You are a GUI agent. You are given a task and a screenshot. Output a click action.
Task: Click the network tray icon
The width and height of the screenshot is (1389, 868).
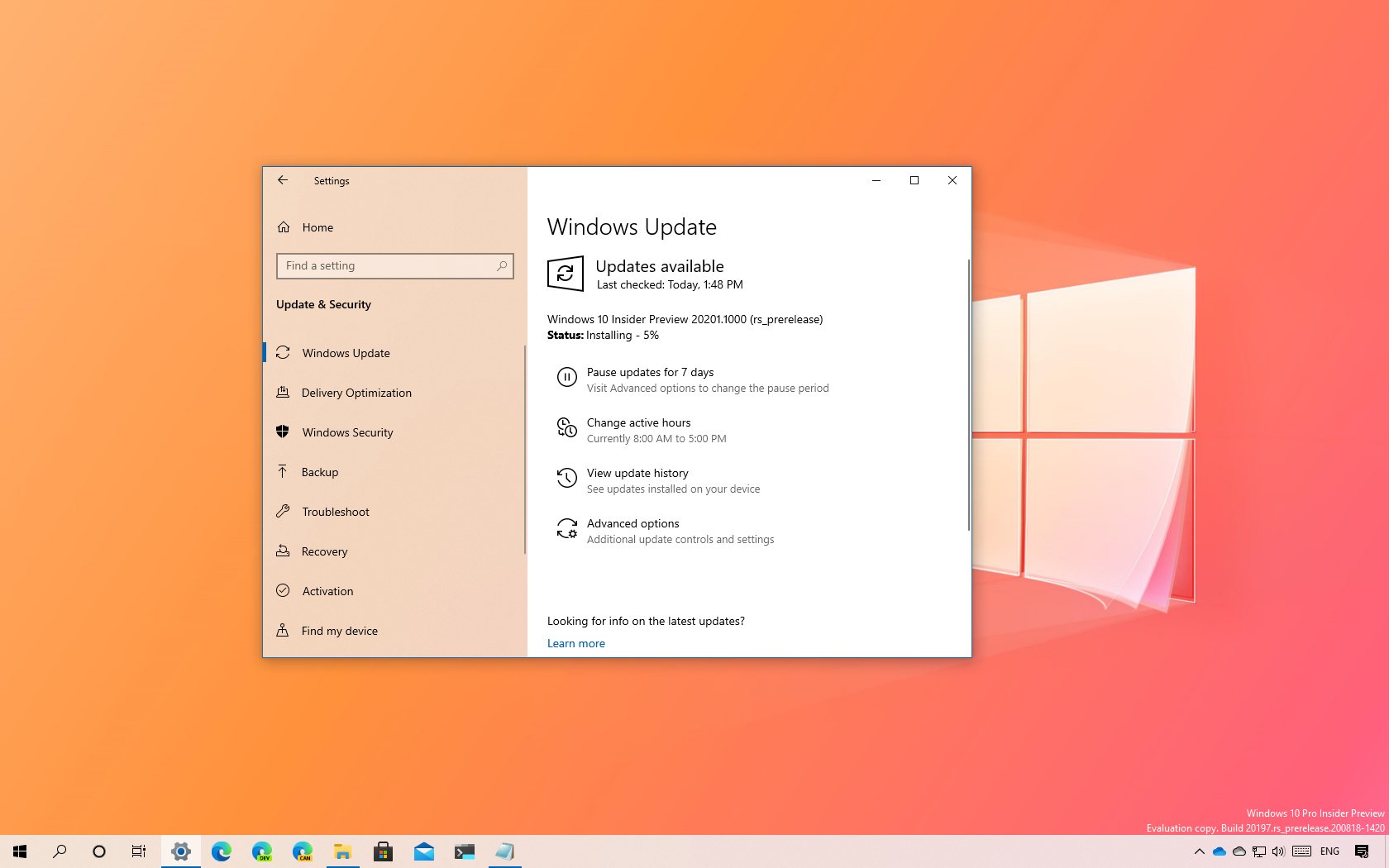[x=1258, y=851]
